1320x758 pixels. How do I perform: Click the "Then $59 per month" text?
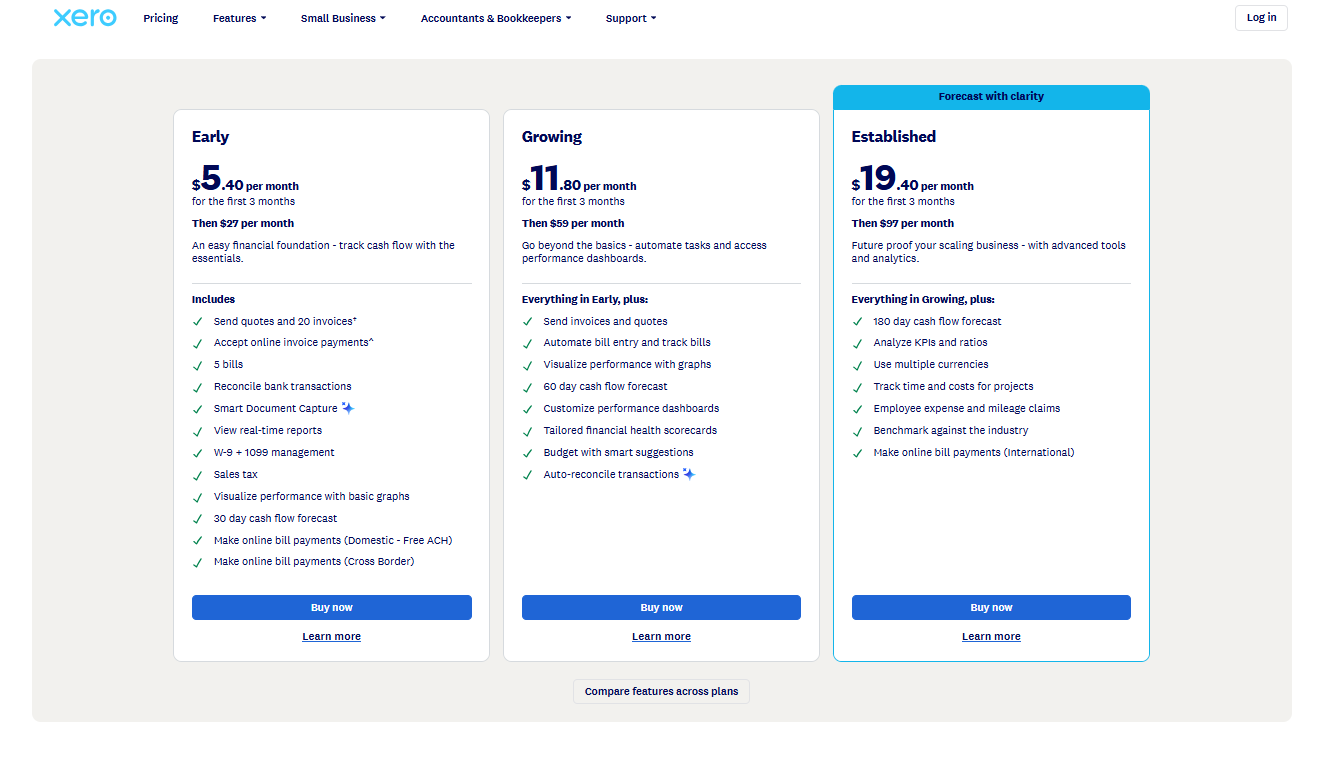(x=573, y=223)
